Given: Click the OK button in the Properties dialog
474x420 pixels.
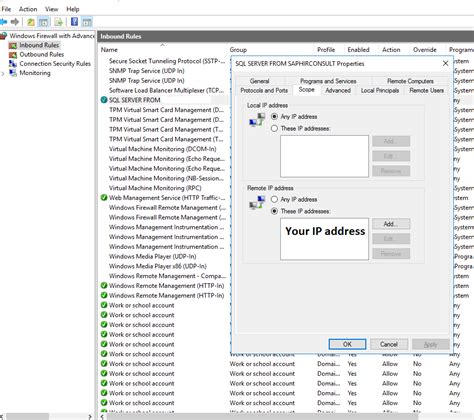Looking at the screenshot, I should [347, 344].
